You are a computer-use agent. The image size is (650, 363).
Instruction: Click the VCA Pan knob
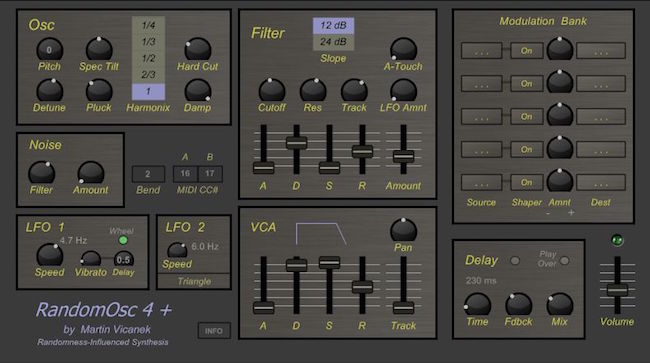403,230
